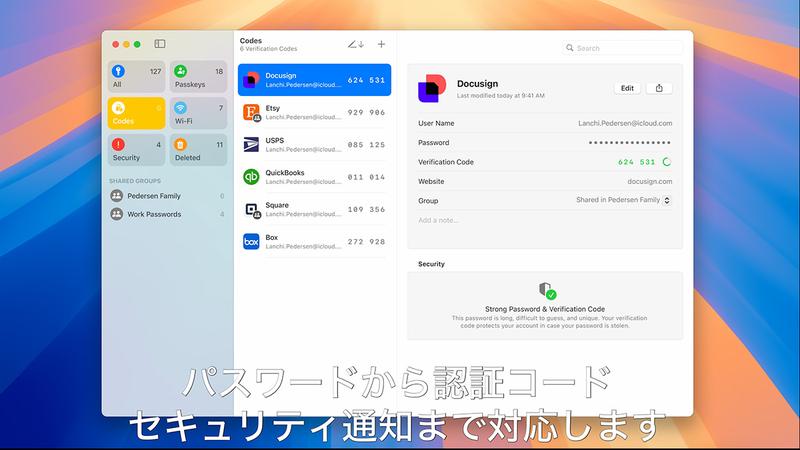The height and width of the screenshot is (450, 800).
Task: Add a new entry with plus button
Action: (x=381, y=44)
